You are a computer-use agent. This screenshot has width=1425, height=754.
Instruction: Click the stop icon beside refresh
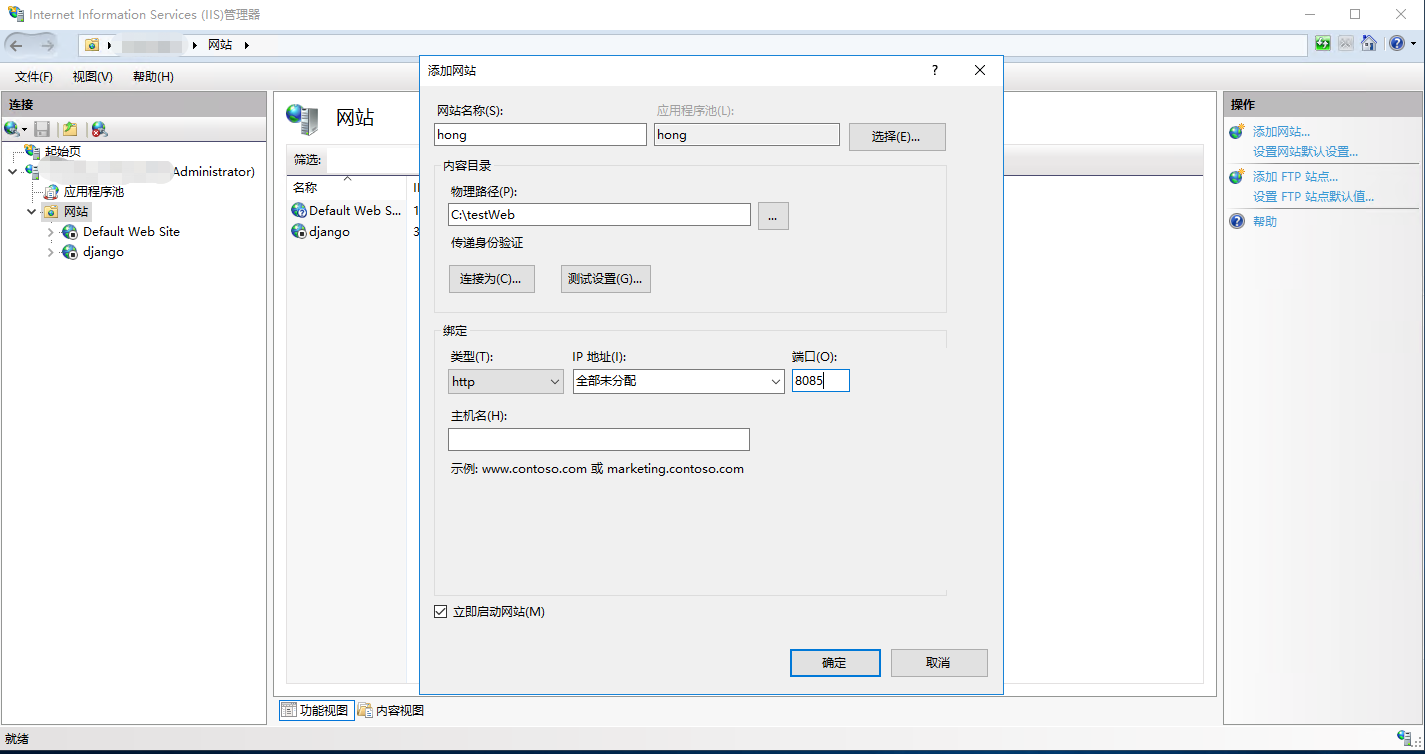click(1346, 44)
